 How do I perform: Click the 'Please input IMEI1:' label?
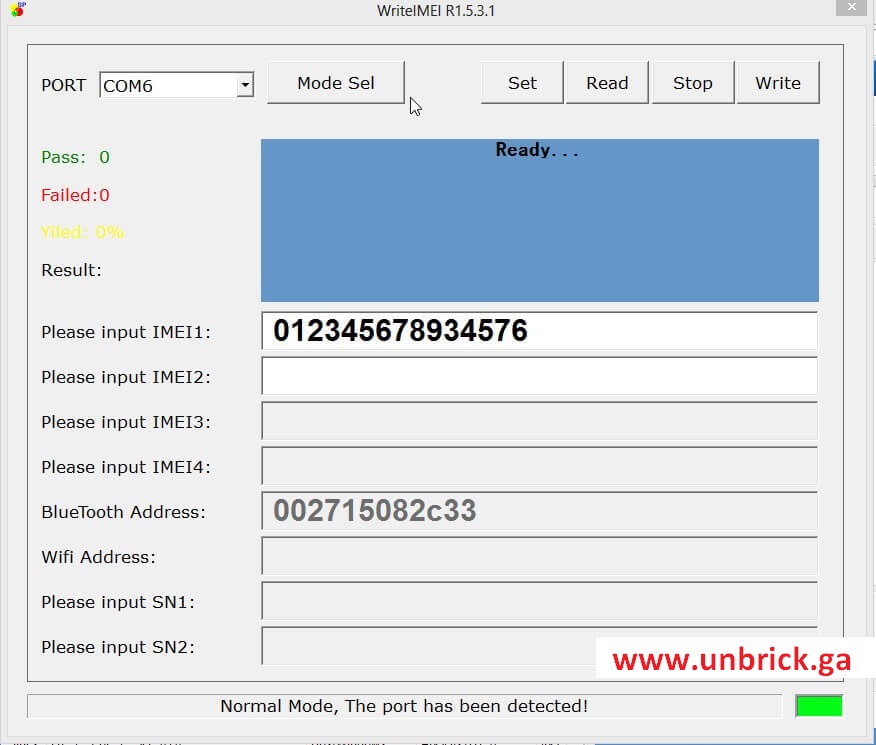(126, 332)
